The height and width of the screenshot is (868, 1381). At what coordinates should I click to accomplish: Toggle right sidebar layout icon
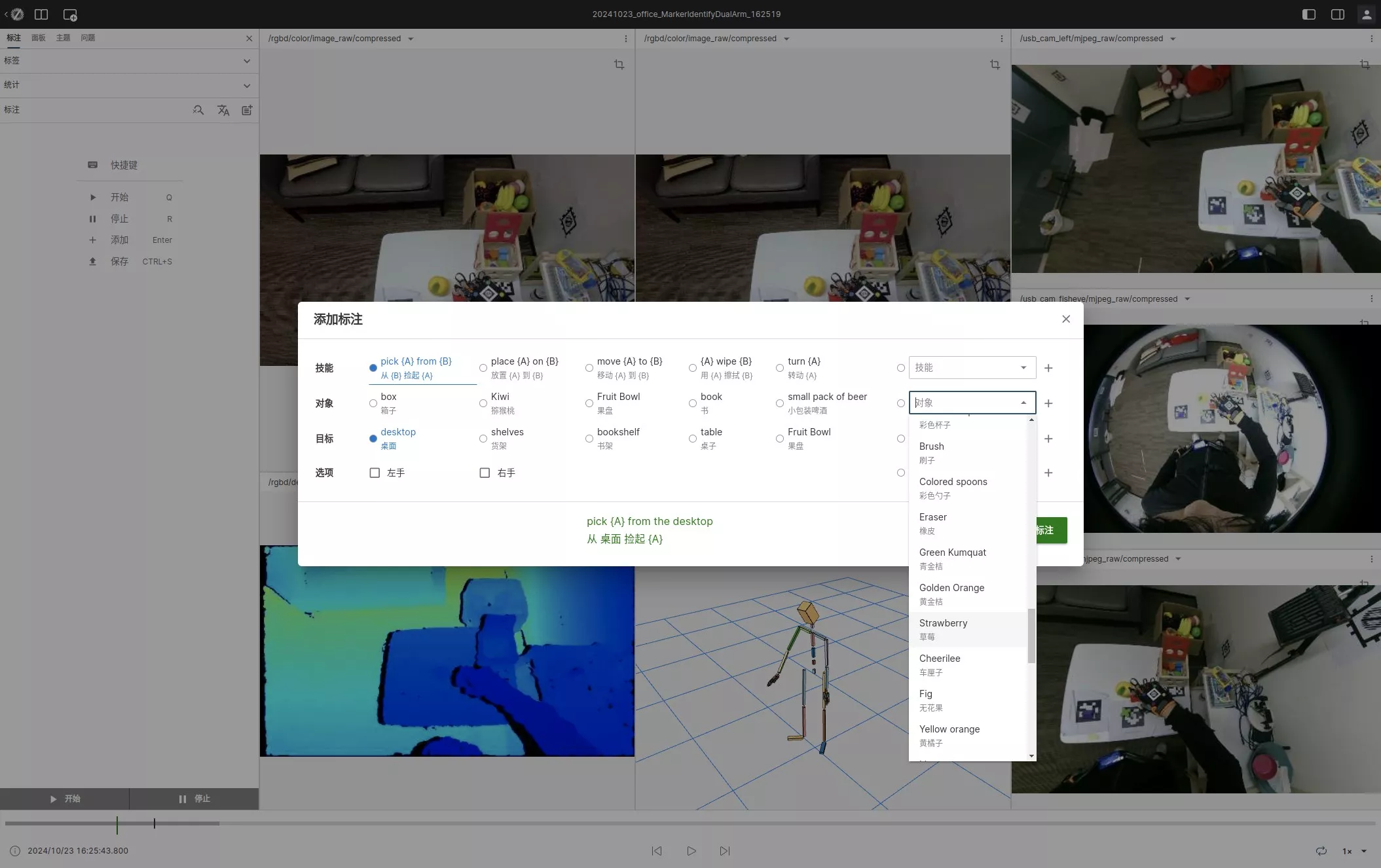pos(1338,14)
